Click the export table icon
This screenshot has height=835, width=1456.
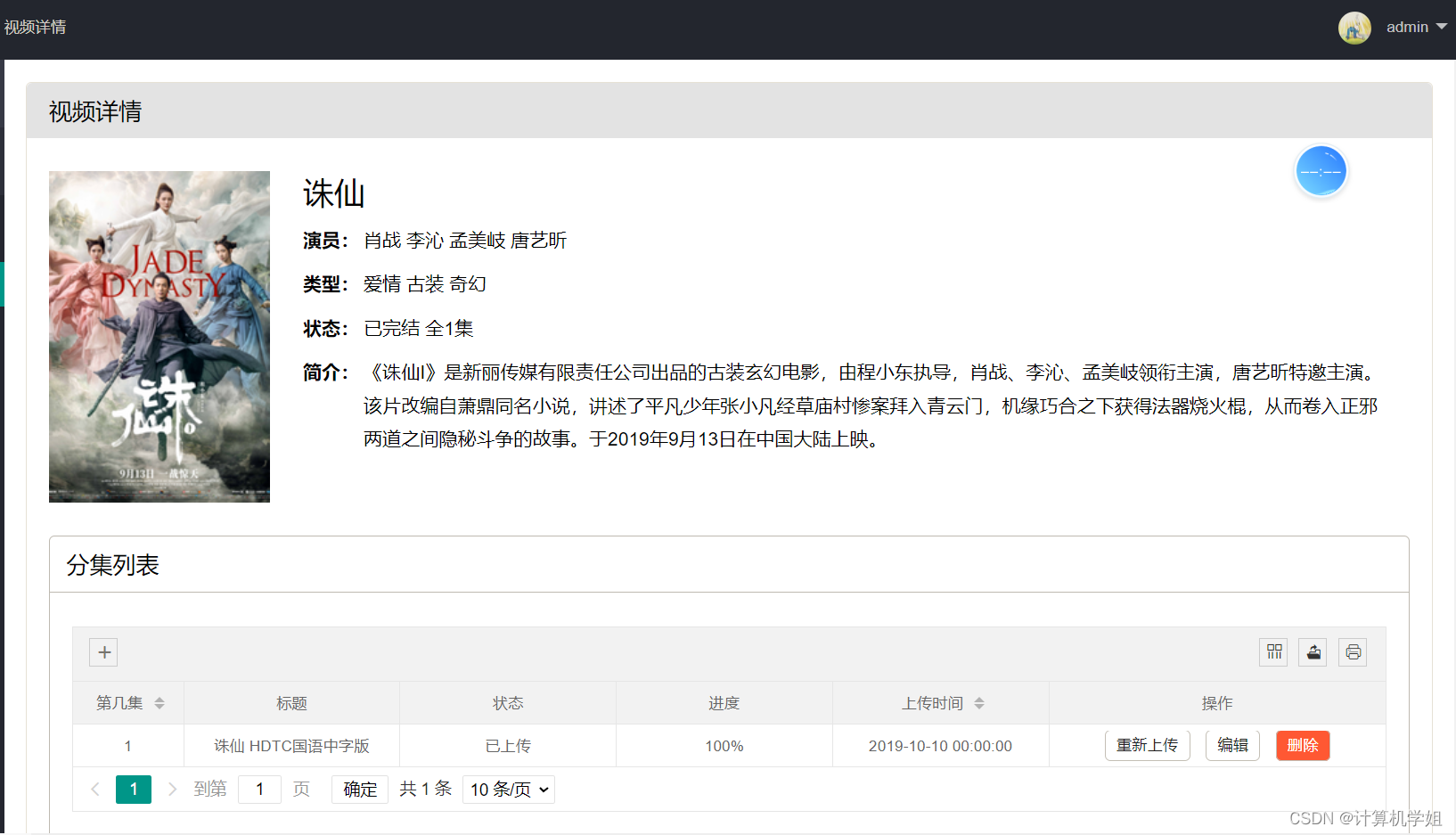click(x=1313, y=652)
